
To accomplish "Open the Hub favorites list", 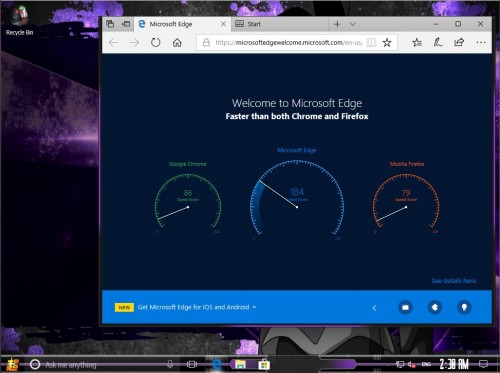I will click(x=417, y=43).
